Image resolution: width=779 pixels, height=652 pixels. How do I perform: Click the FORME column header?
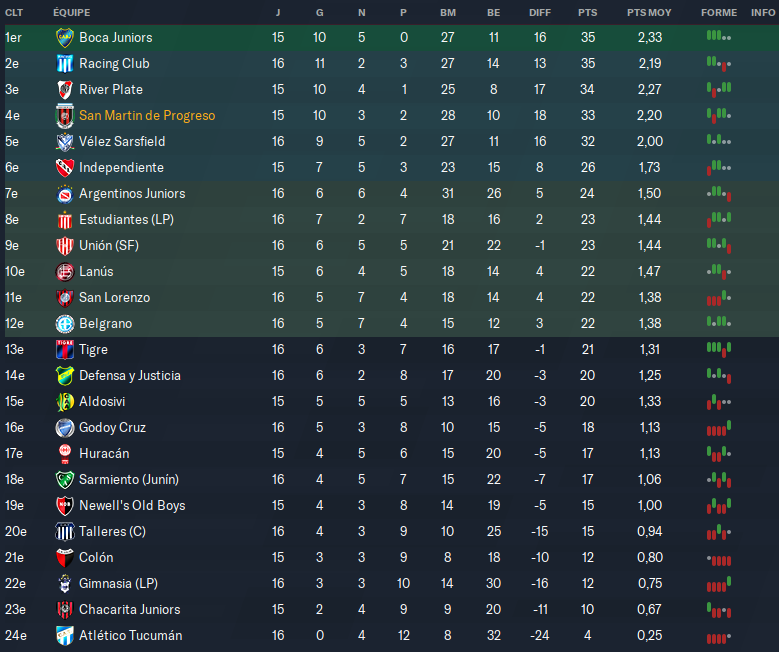(x=719, y=12)
